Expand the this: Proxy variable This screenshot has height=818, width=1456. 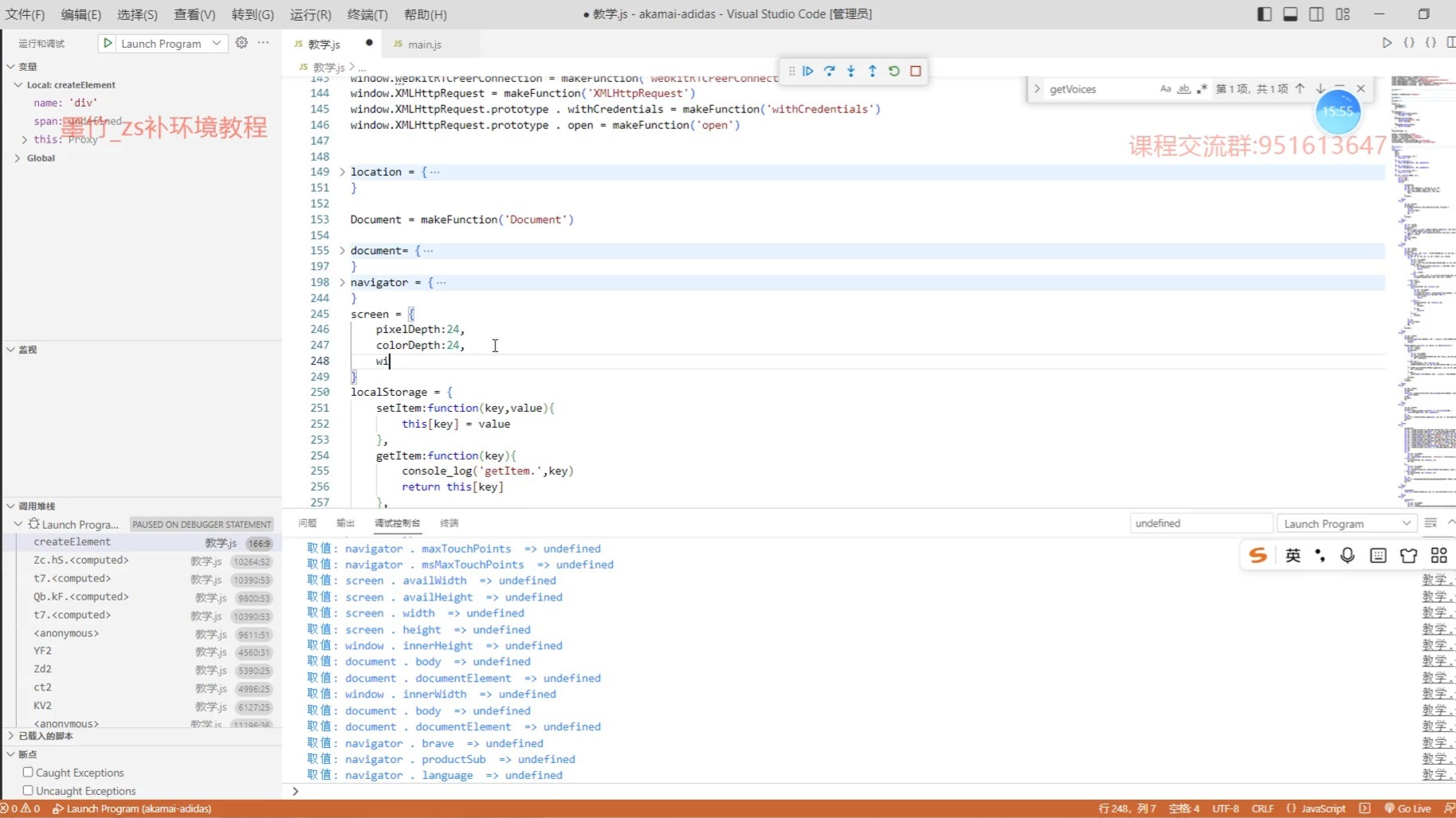click(24, 139)
